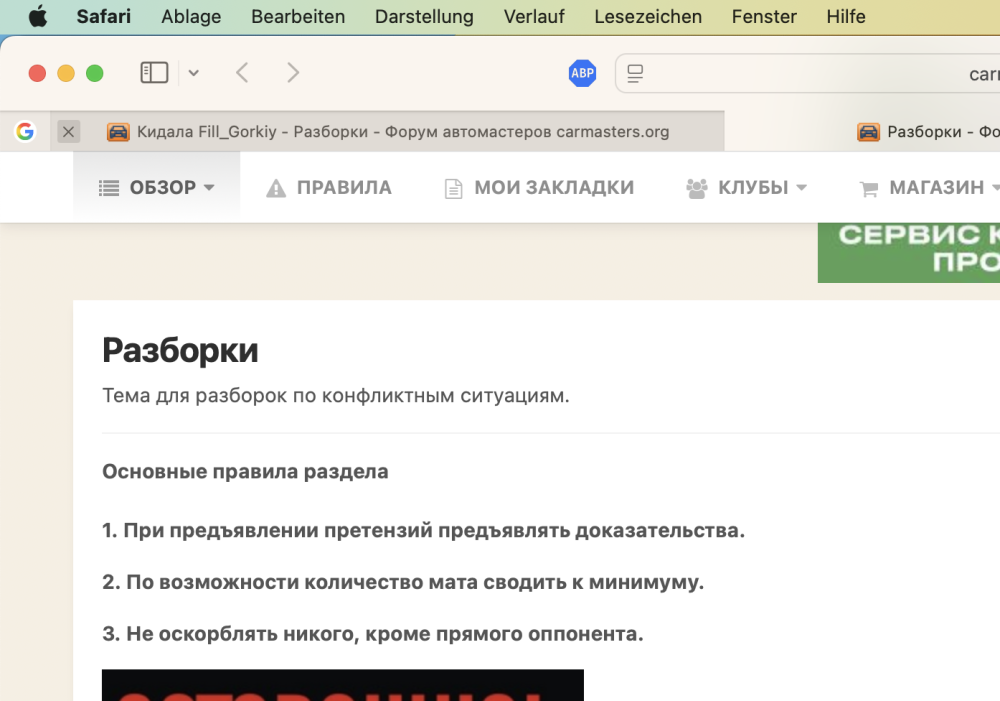Switch to the pinned Google tab
The image size is (1000, 701).
25,131
